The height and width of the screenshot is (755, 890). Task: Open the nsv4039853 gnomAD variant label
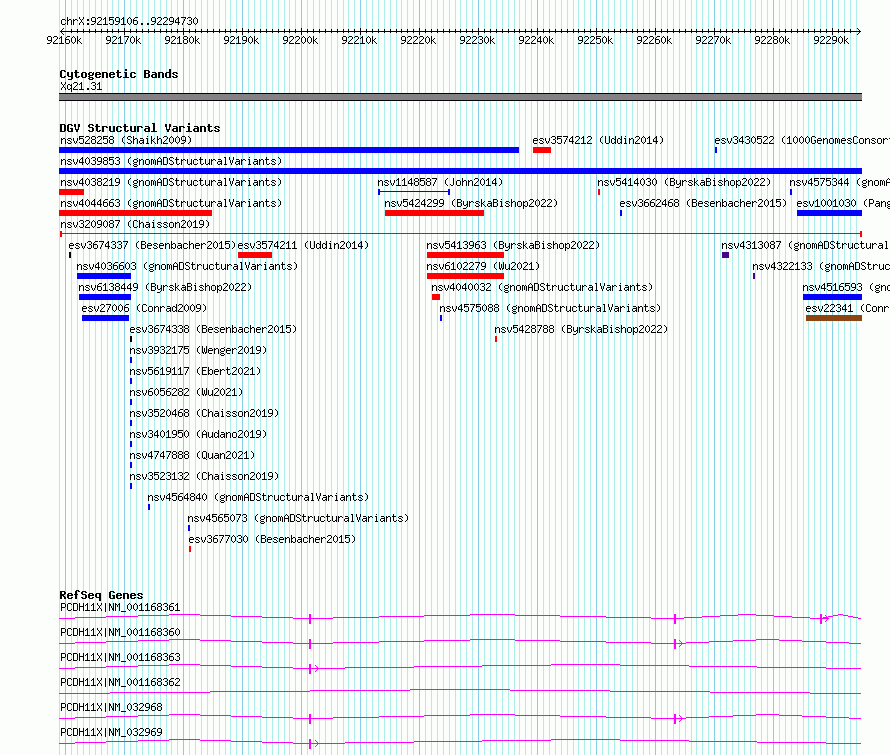click(171, 161)
